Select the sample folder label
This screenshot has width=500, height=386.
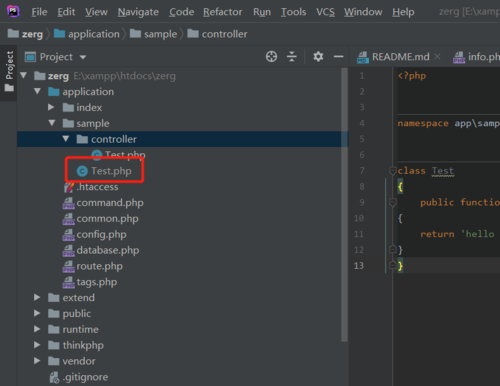[93, 123]
